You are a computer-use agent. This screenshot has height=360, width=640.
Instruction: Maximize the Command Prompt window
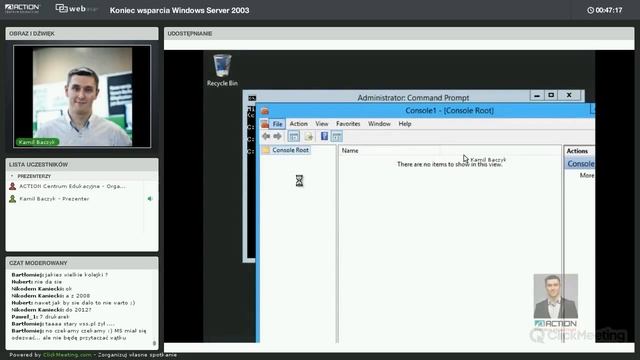(x=551, y=96)
